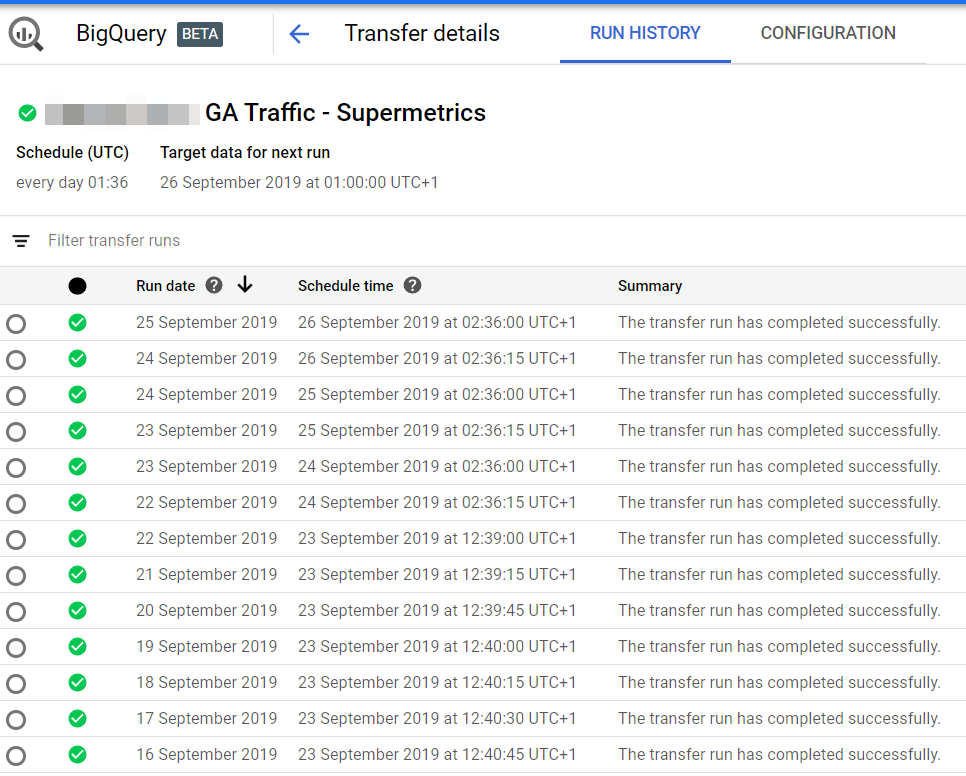
Task: Click success icon for 25 September 2019 run
Action: 77,323
